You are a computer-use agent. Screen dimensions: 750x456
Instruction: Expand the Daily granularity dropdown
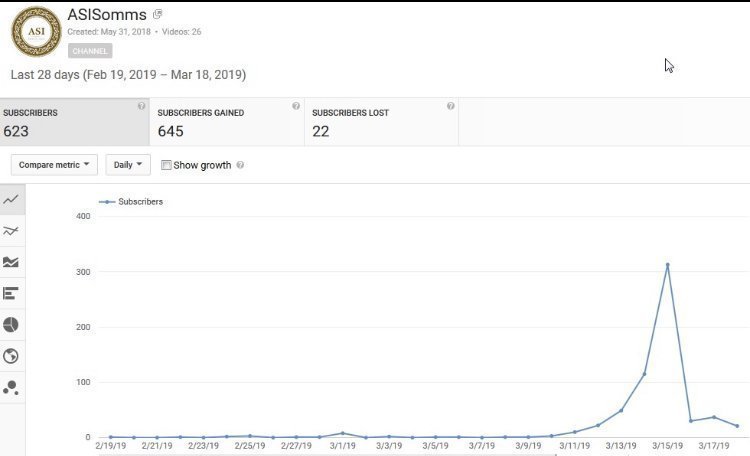pos(128,165)
